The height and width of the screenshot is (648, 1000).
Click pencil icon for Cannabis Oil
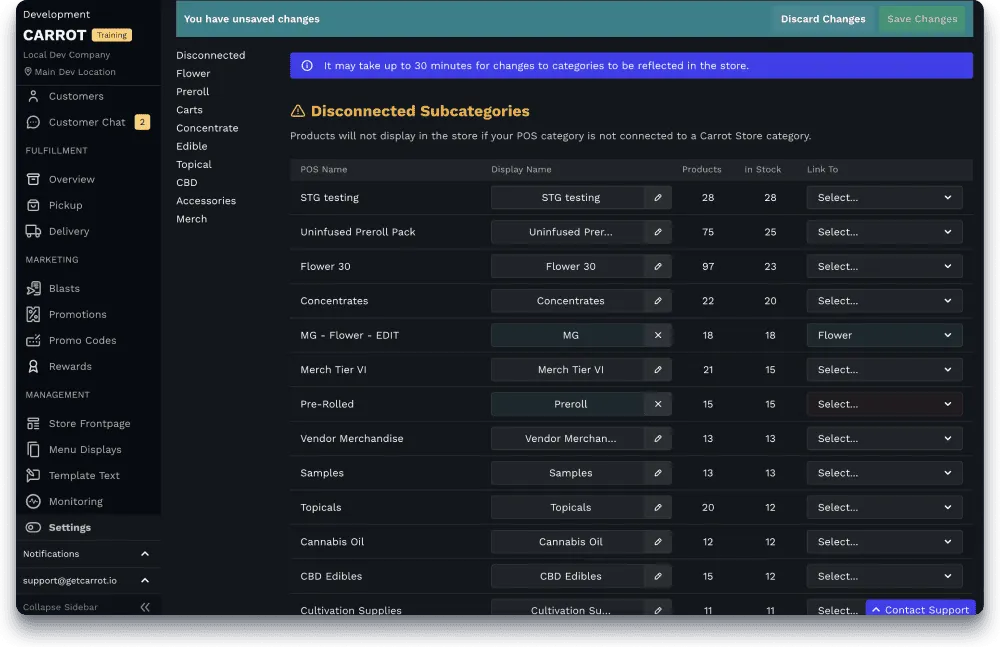point(658,542)
